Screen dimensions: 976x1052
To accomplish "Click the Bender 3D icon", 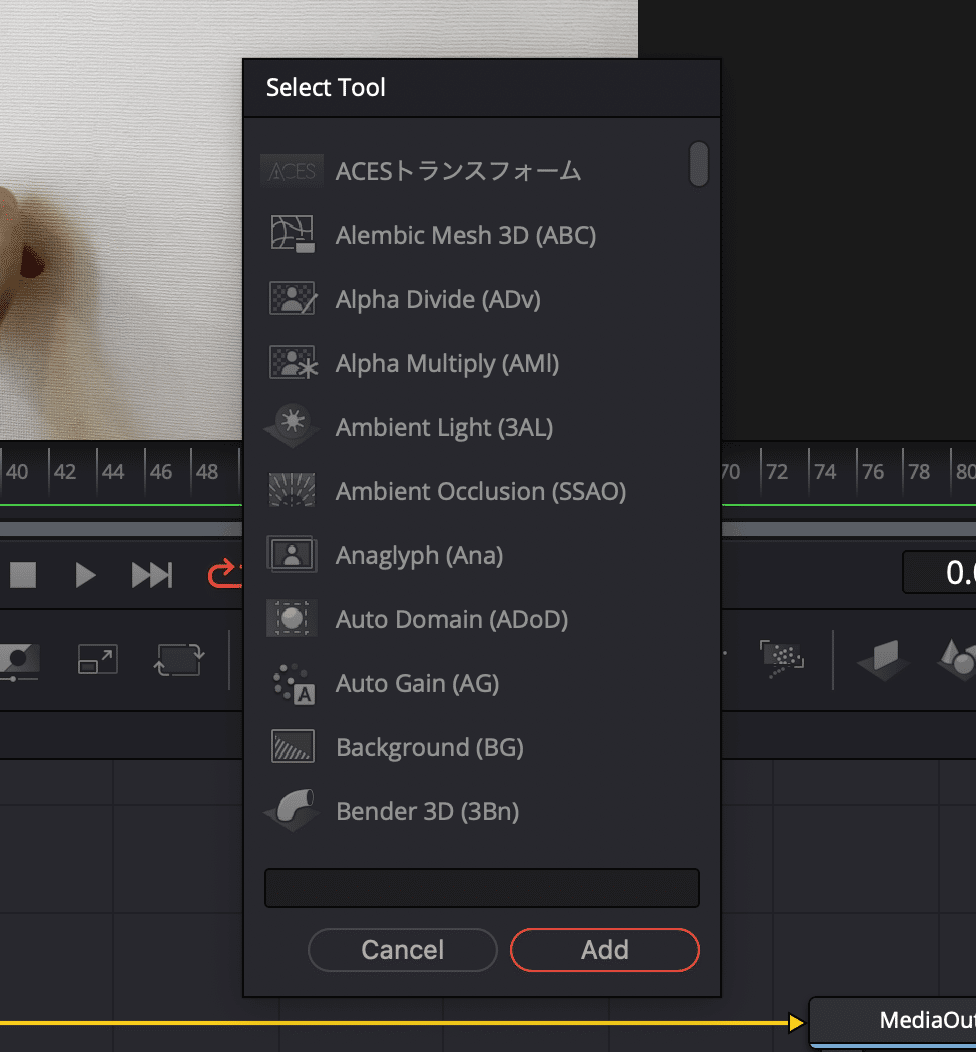I will 292,810.
